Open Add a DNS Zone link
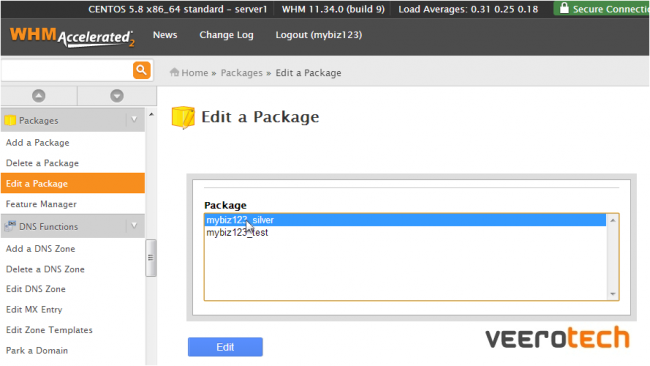This screenshot has height=366, width=650. click(40, 249)
